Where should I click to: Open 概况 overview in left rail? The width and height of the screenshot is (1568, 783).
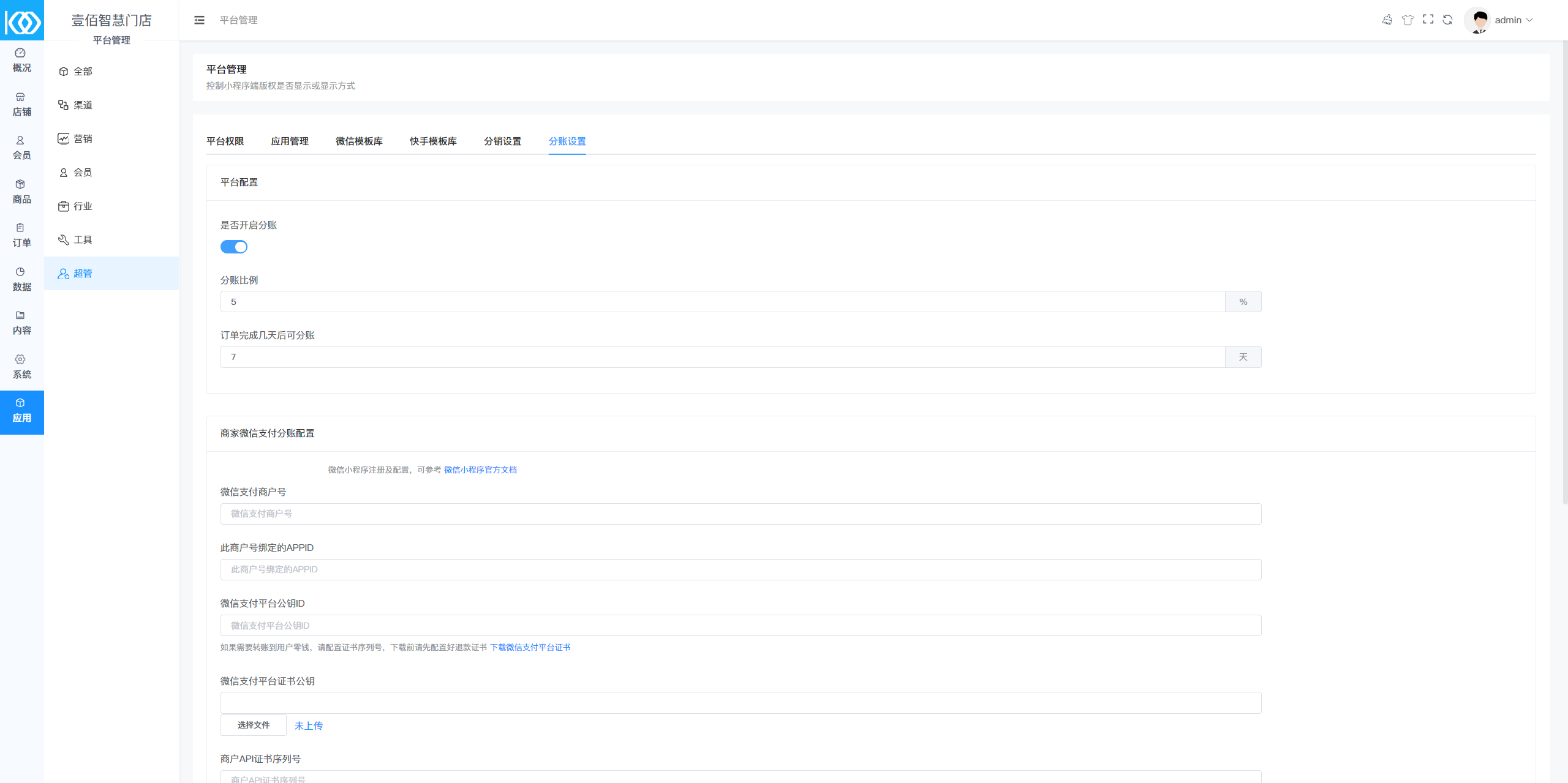click(x=21, y=60)
